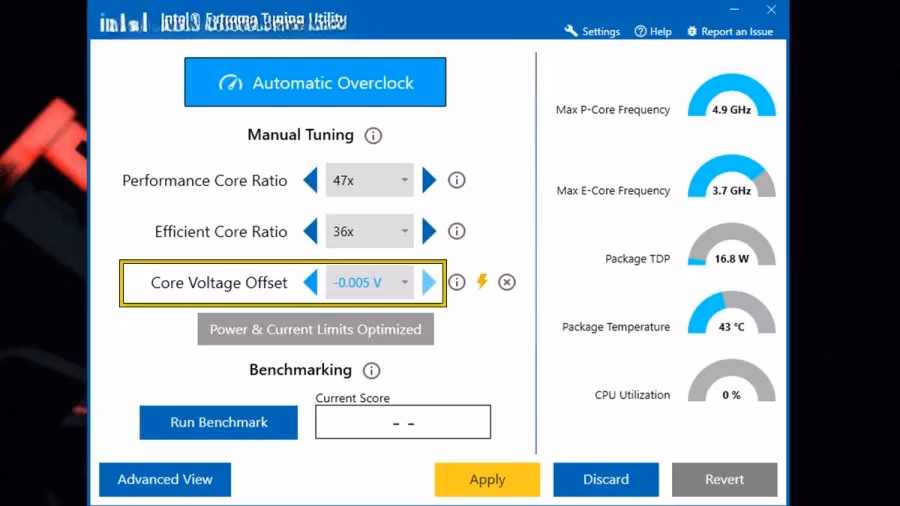Click the lightning bolt icon beside voltage offset
This screenshot has height=506, width=900.
(482, 281)
